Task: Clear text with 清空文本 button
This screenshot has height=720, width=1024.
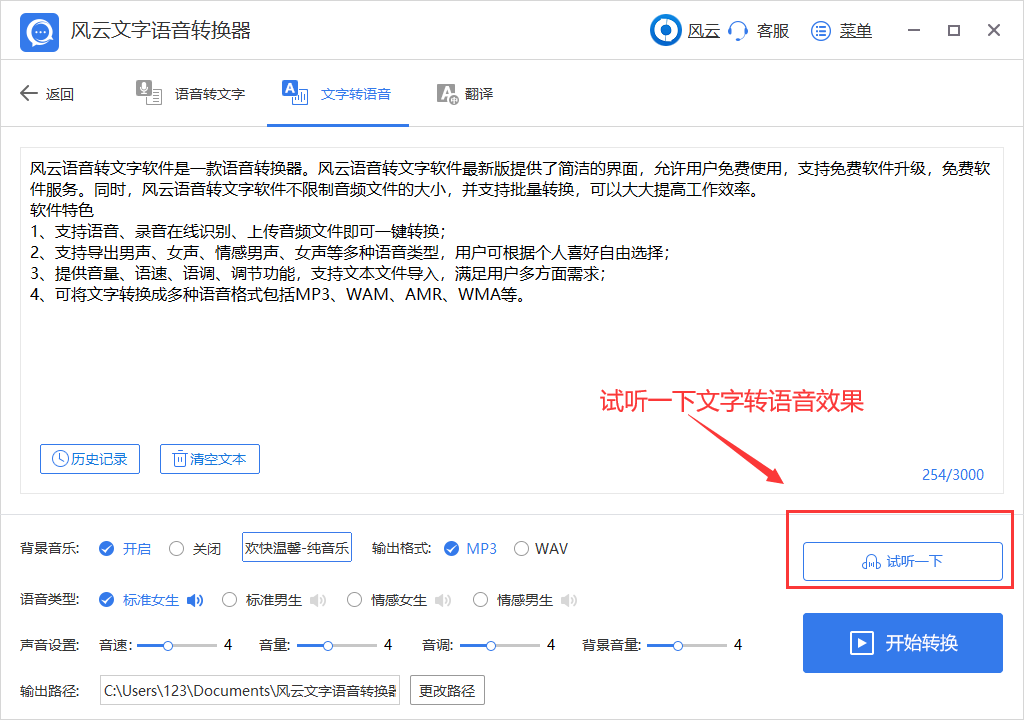Action: 210,459
